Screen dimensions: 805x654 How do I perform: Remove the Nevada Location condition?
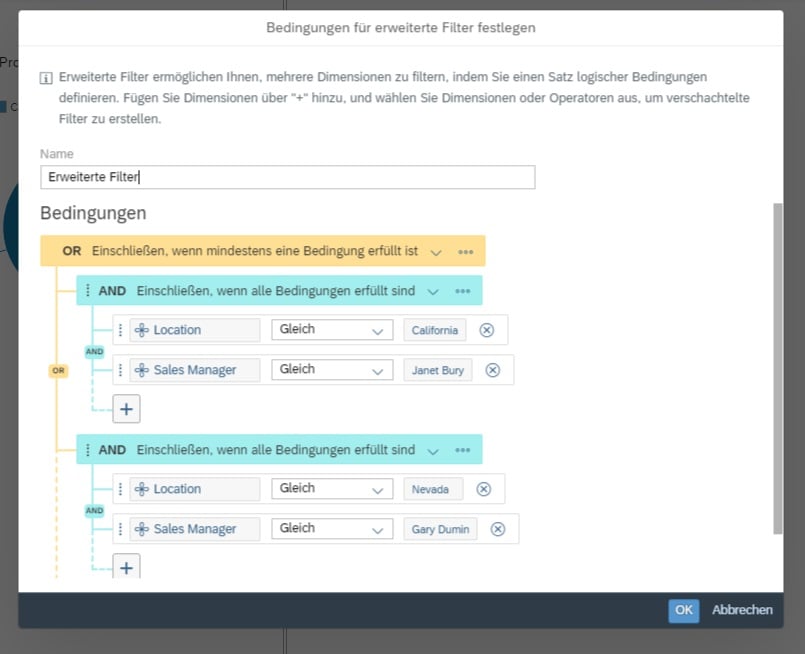pos(484,489)
